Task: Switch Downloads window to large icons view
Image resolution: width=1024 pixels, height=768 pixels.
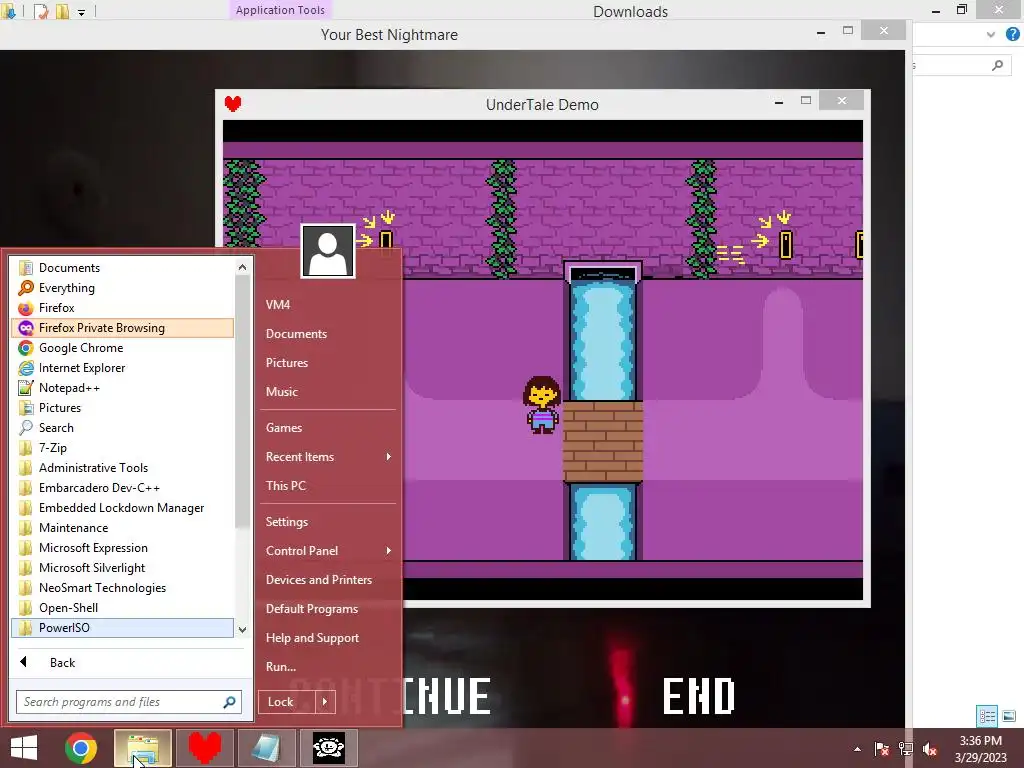Action: (x=1010, y=716)
